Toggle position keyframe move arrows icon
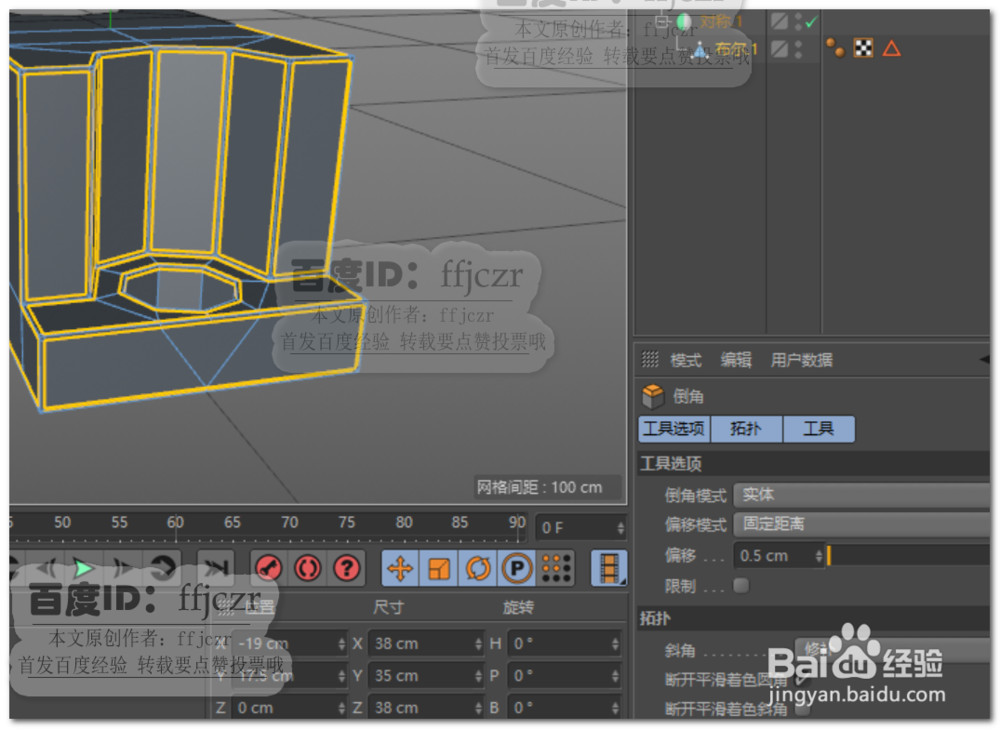 tap(401, 568)
